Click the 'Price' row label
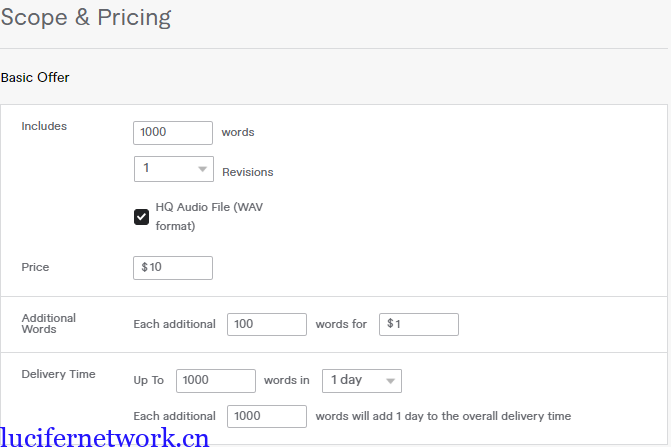 (x=35, y=267)
